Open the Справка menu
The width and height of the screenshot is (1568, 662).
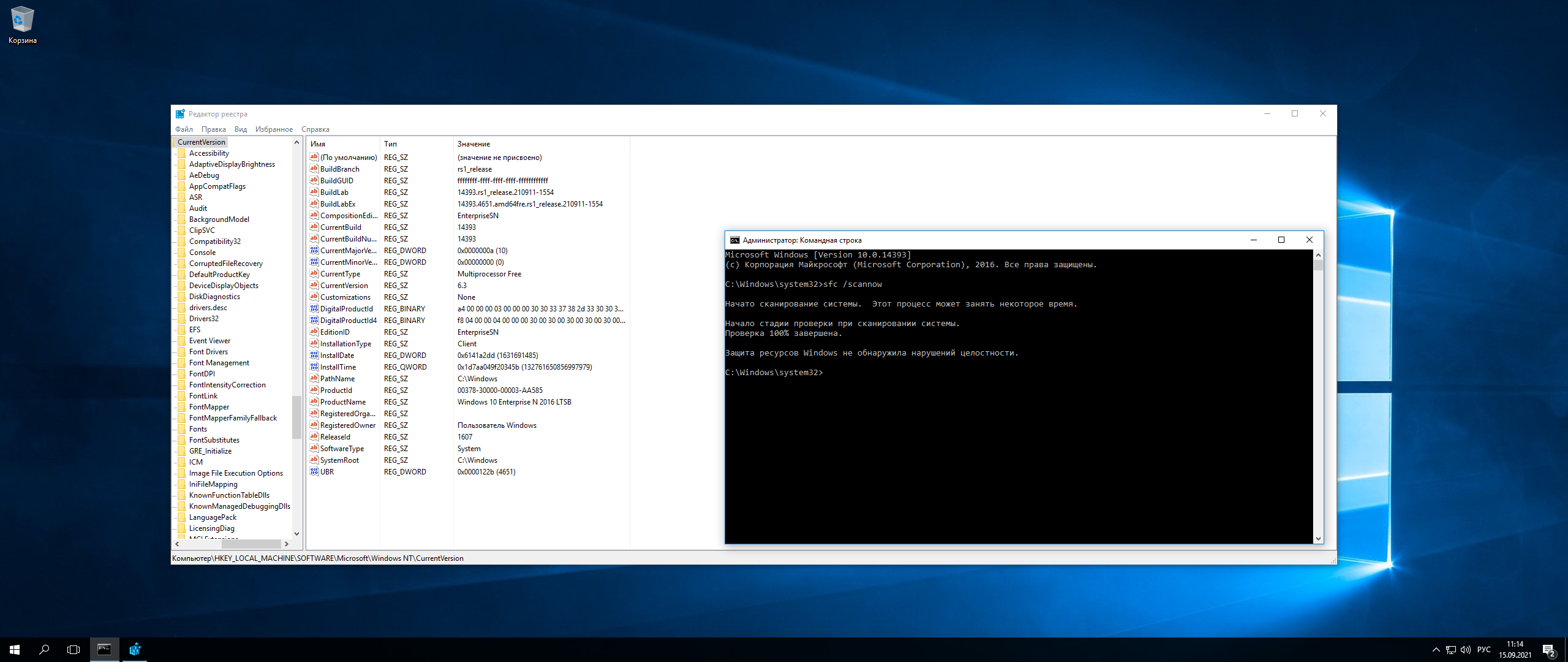coord(315,129)
